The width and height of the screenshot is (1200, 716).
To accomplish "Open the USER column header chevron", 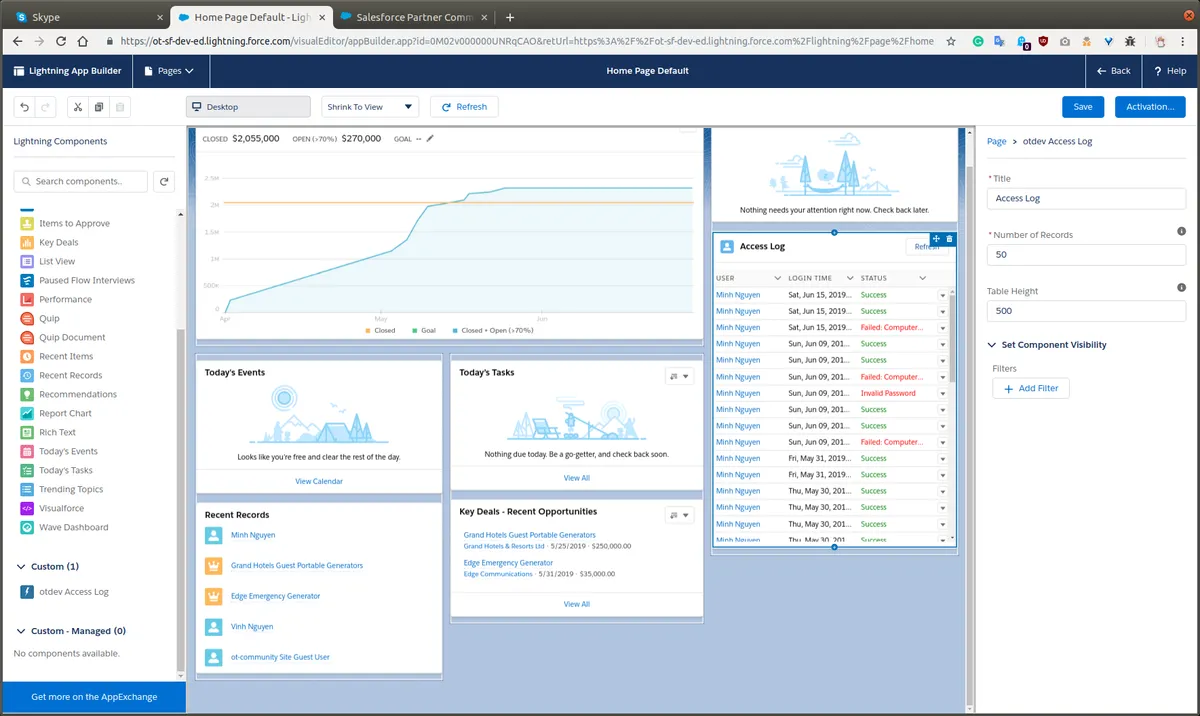I will click(777, 278).
